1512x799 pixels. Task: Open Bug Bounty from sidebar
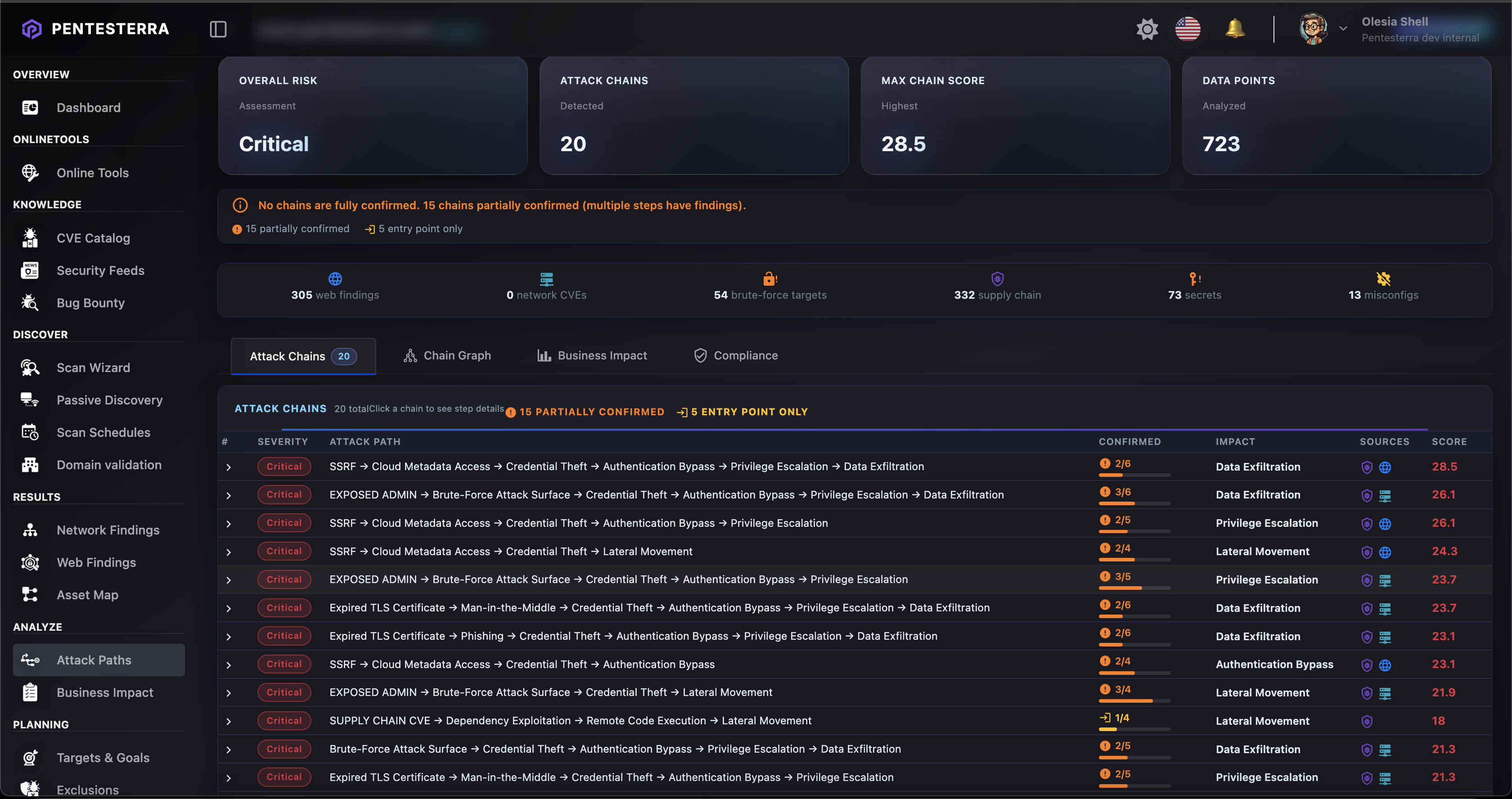(90, 303)
